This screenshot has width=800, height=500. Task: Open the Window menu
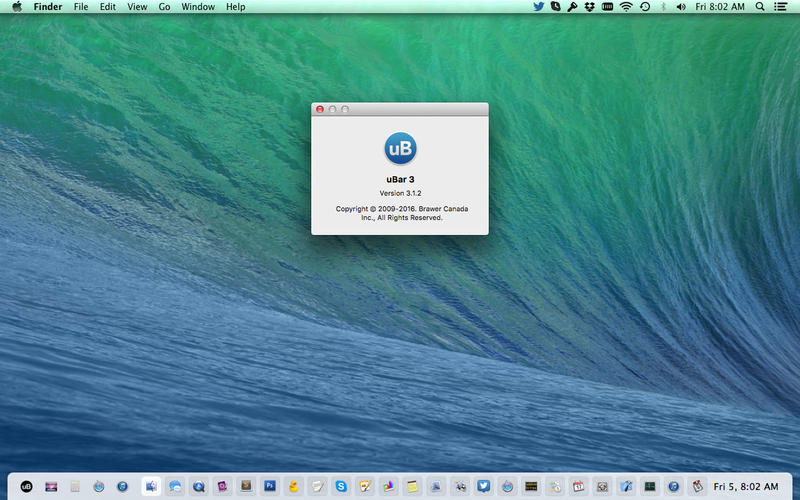tap(198, 7)
